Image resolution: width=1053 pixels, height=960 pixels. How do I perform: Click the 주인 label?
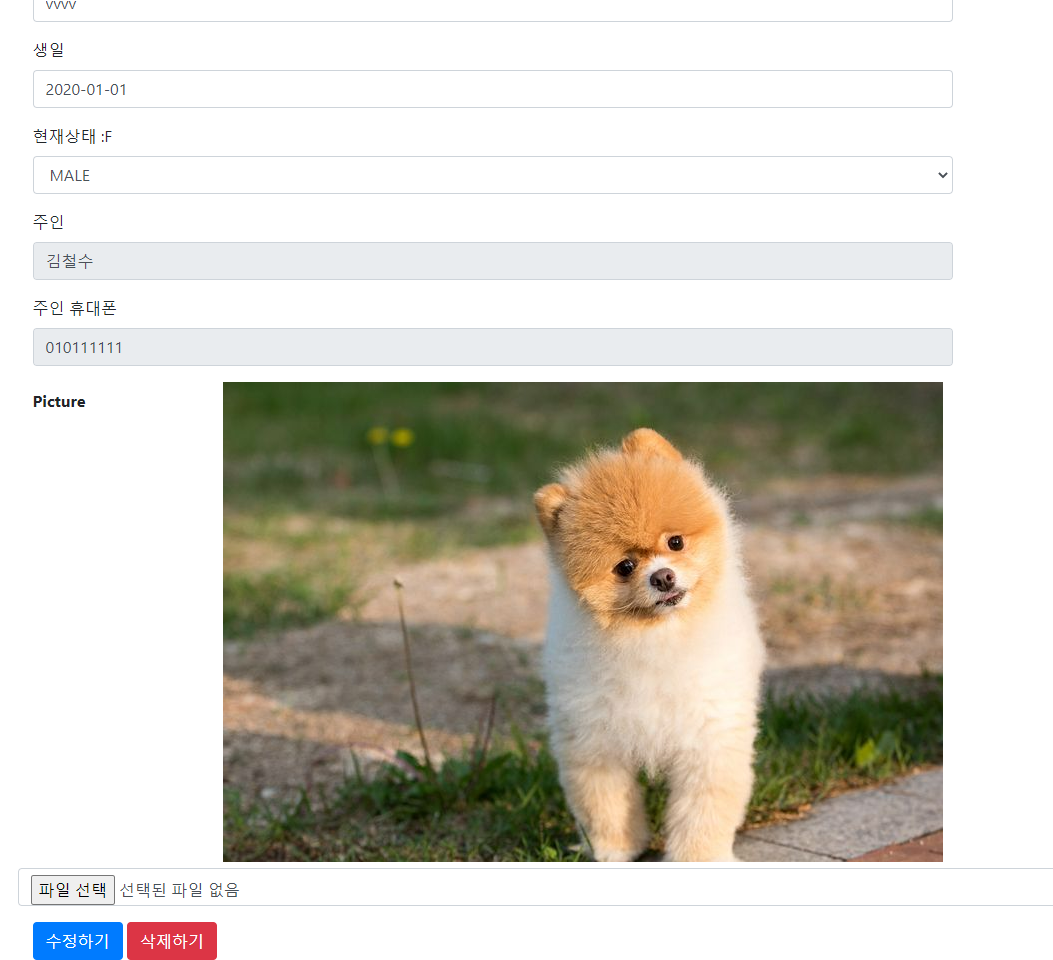point(47,222)
